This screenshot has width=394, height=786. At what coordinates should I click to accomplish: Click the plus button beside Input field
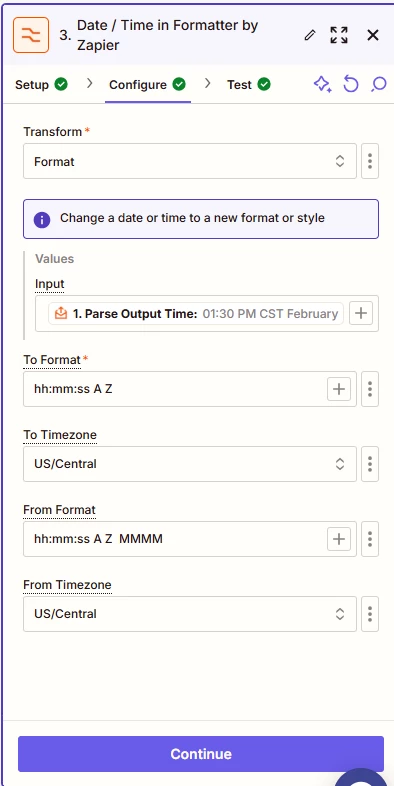[361, 314]
